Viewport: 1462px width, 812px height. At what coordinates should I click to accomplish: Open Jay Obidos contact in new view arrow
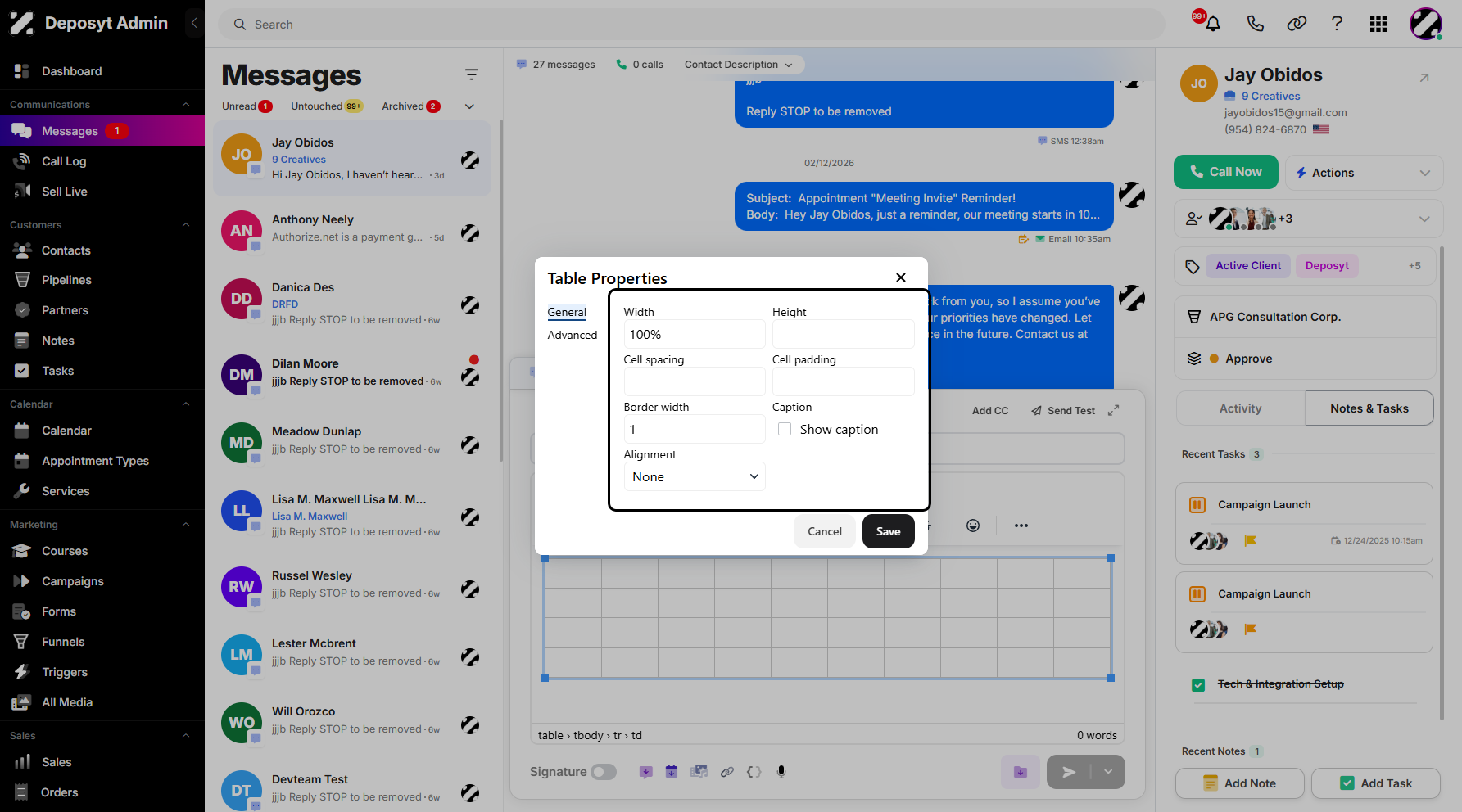coord(1424,78)
